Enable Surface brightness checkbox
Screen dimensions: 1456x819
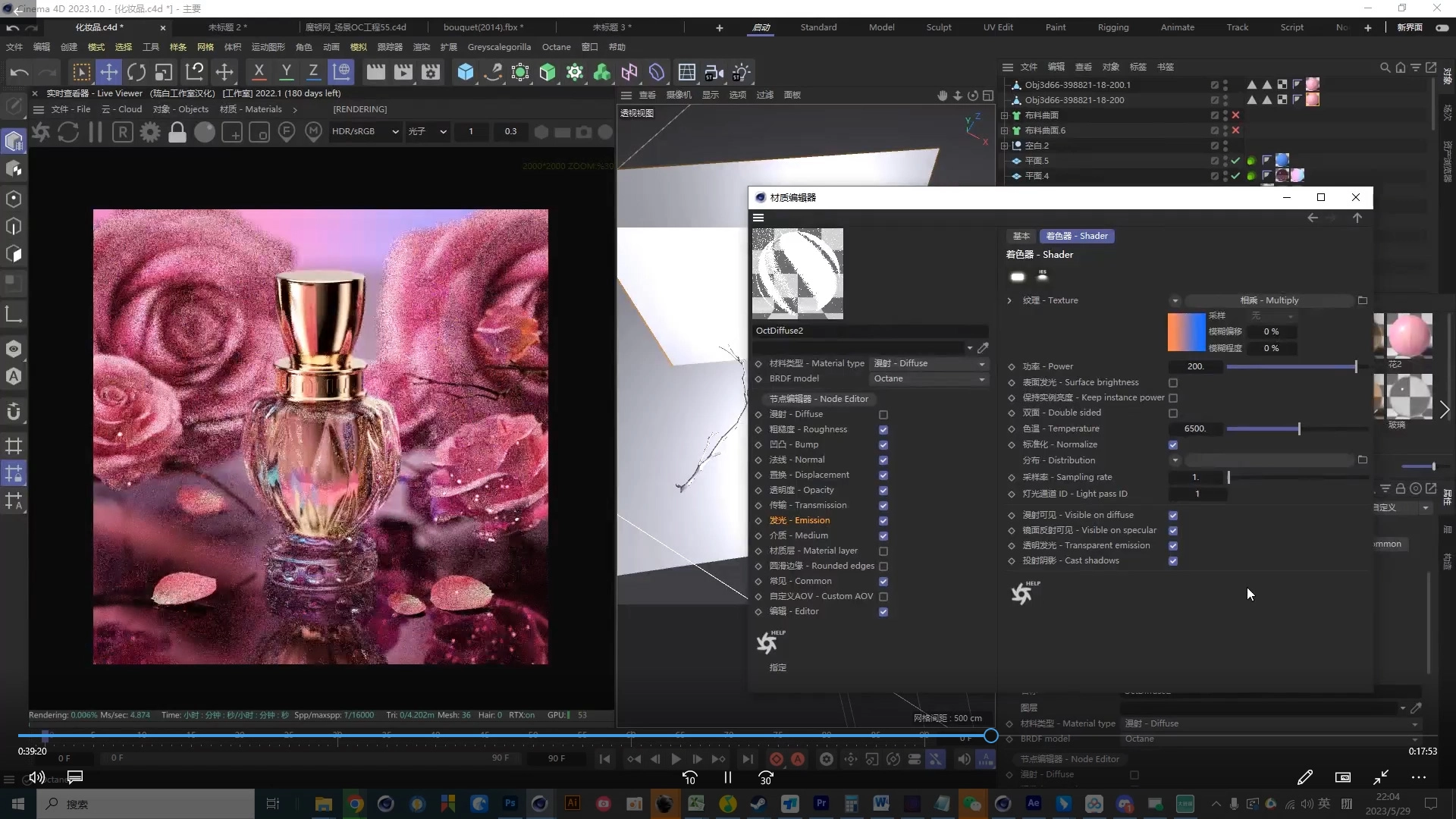click(1173, 383)
